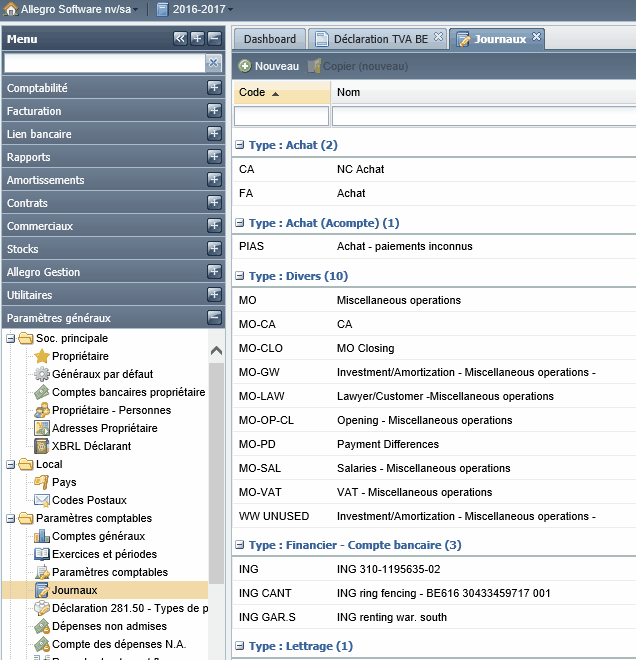Image resolution: width=636 pixels, height=660 pixels.
Task: Open the MO-CLO journal row
Action: pyautogui.click(x=434, y=348)
